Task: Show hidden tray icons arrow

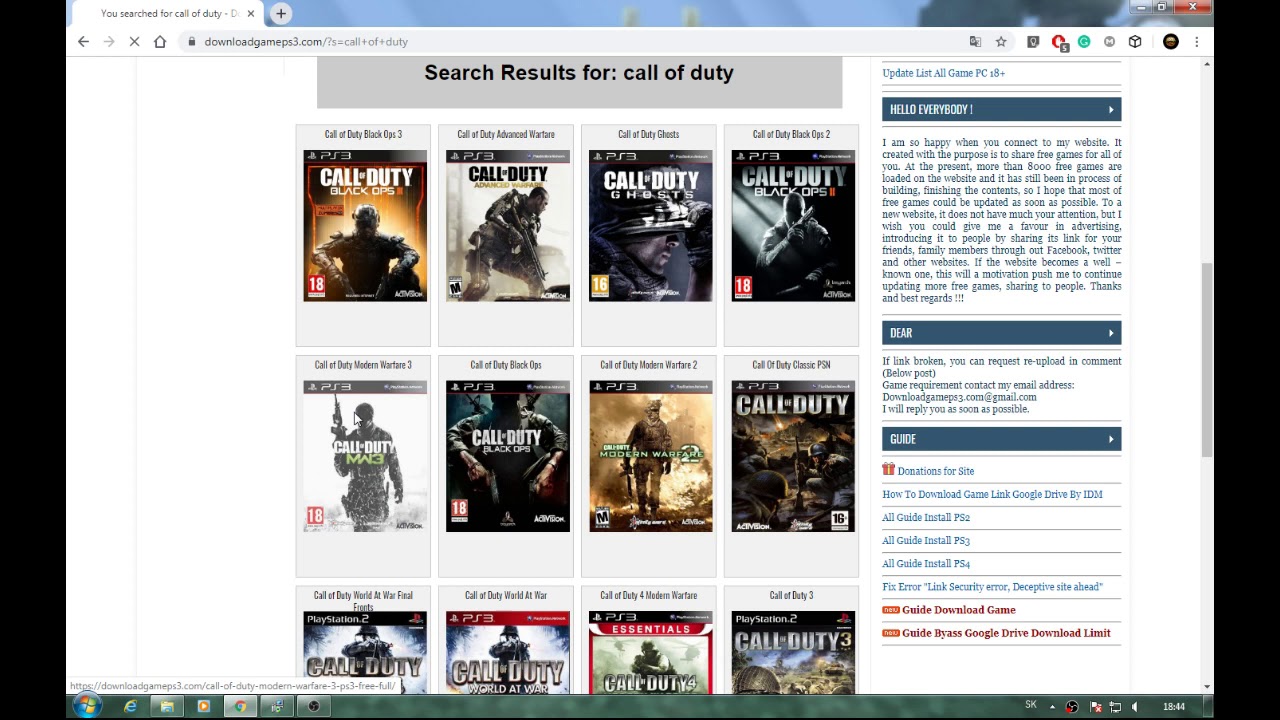Action: pos(1052,707)
